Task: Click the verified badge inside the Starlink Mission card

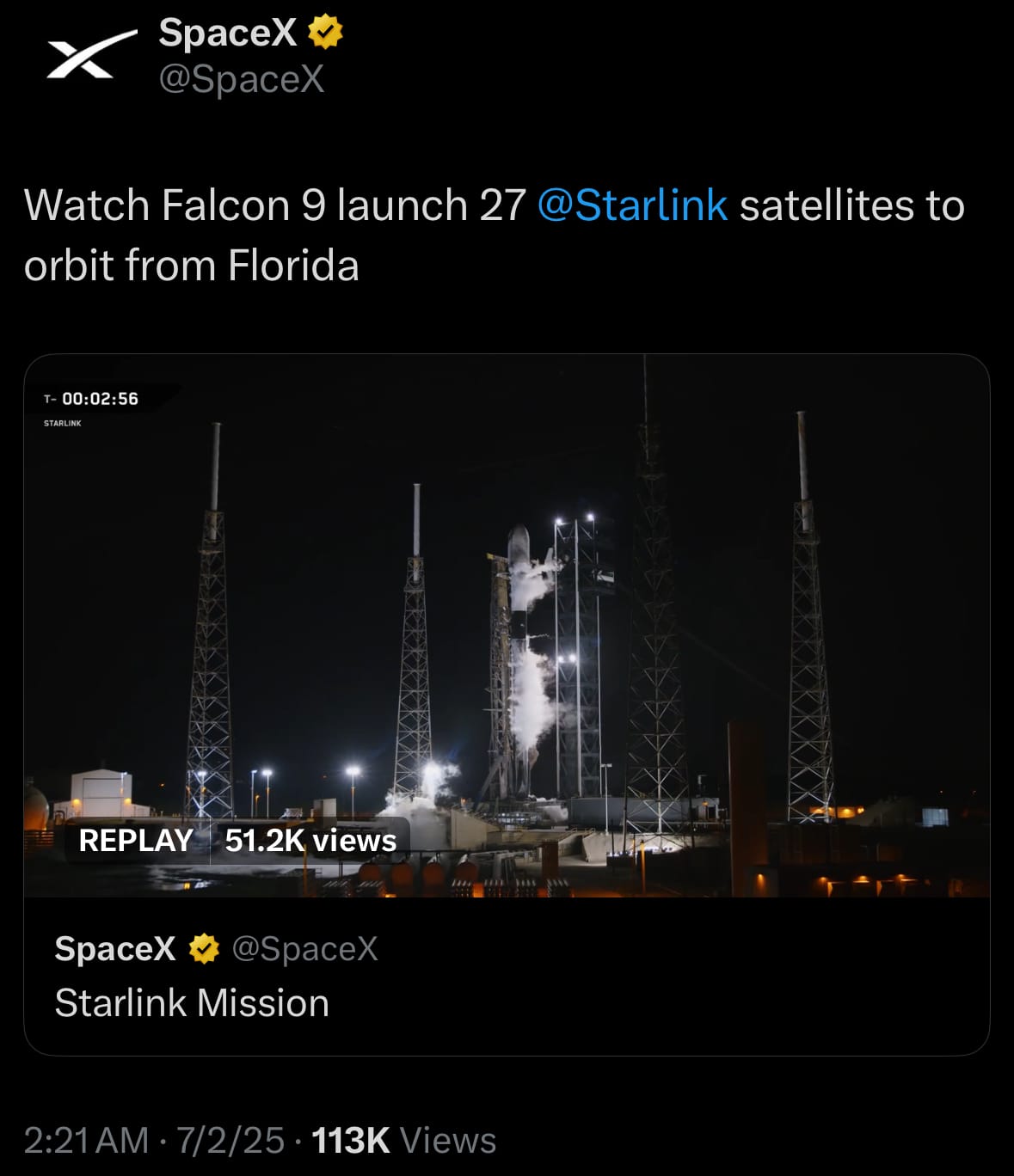Action: [x=204, y=948]
